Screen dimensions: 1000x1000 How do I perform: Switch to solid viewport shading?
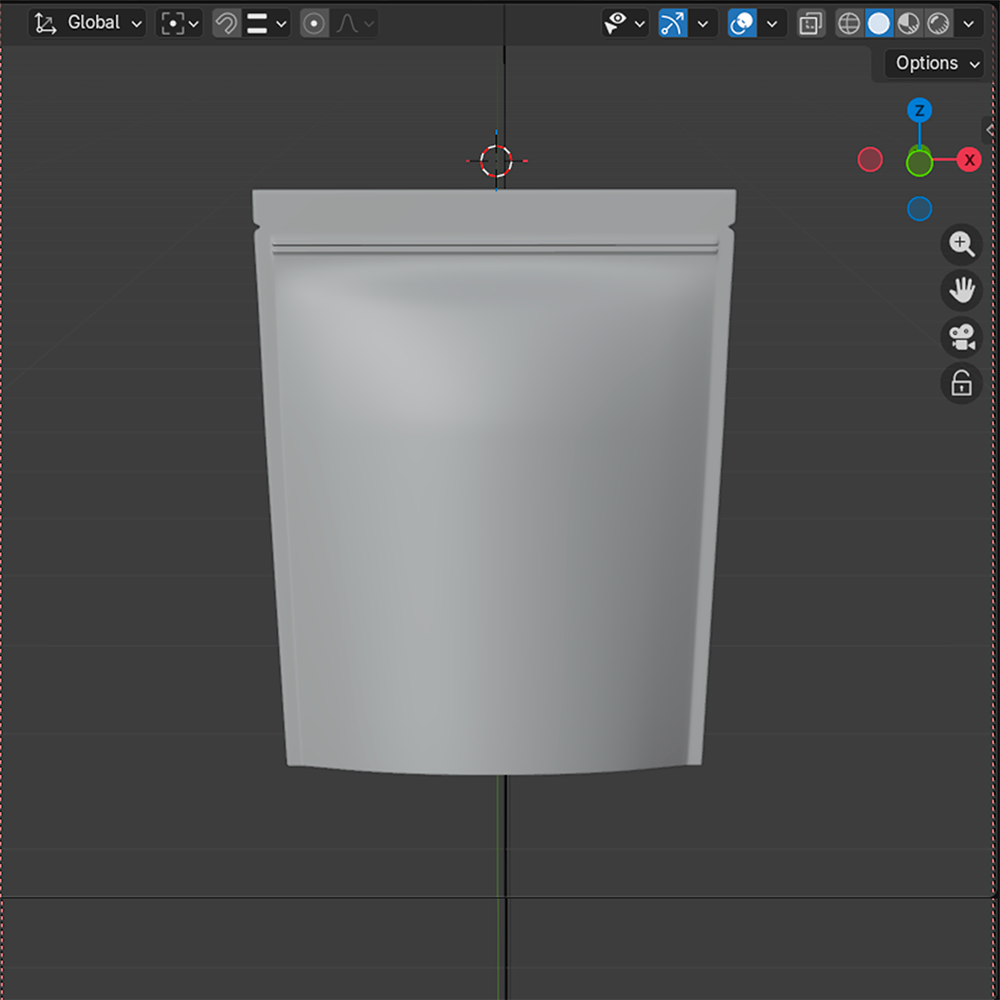click(879, 23)
